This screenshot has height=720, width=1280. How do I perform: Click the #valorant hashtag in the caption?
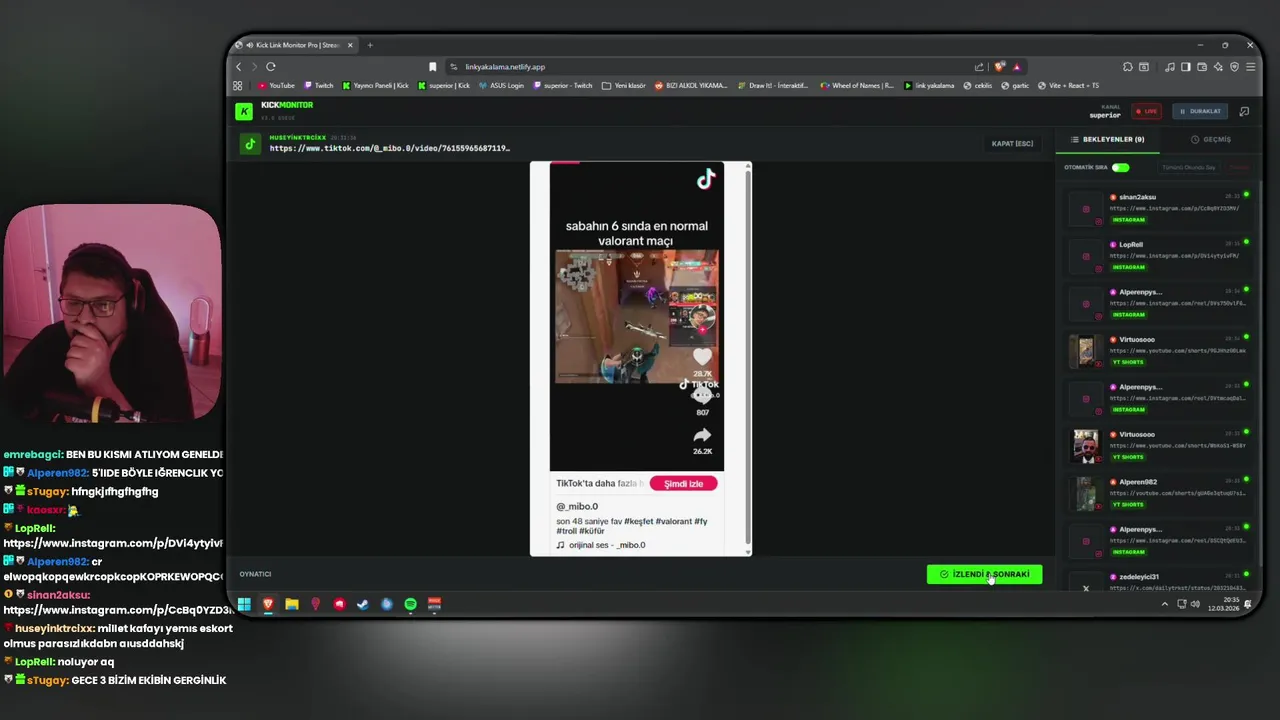coord(674,521)
